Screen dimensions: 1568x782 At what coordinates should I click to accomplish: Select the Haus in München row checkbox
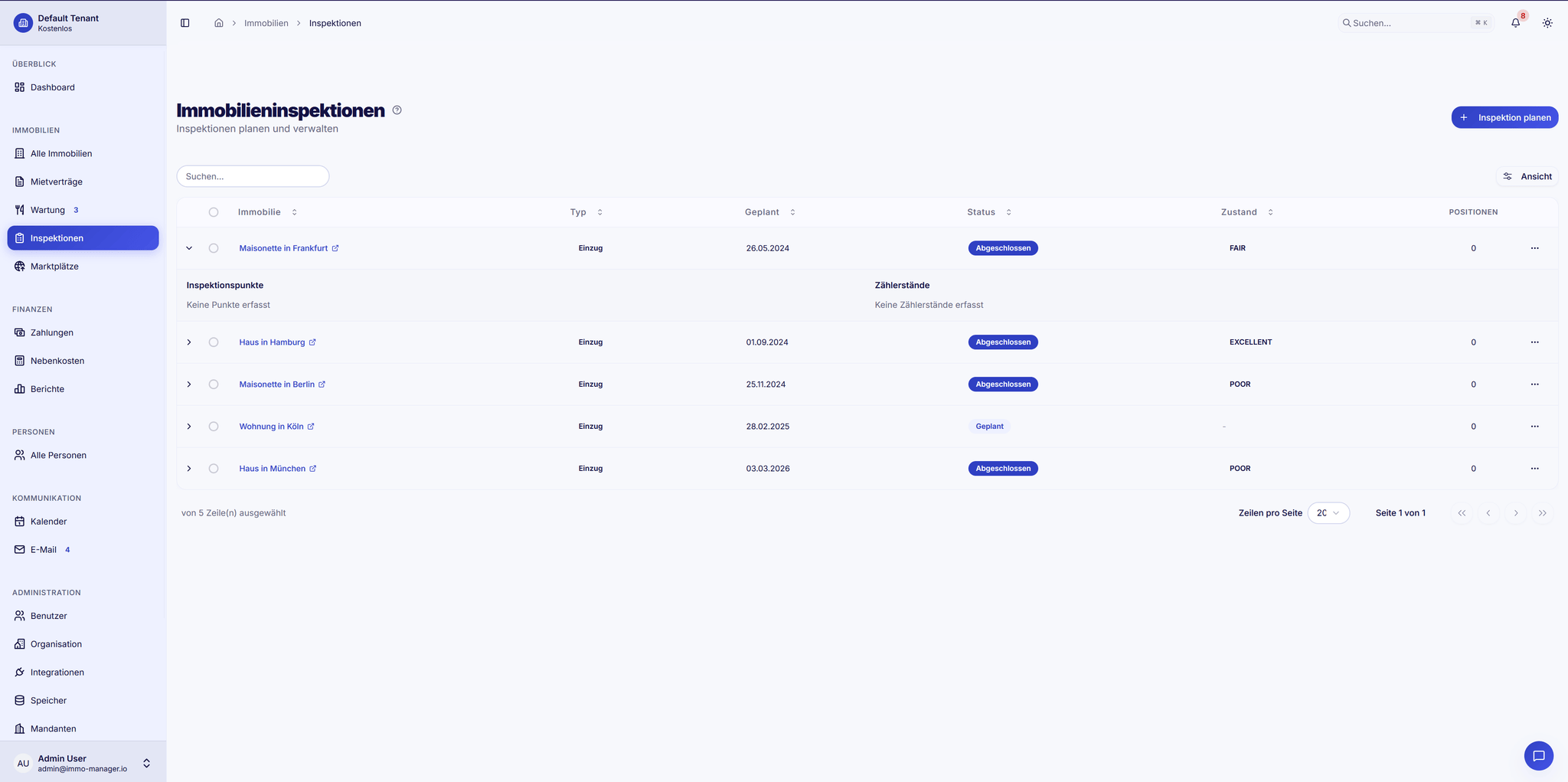214,469
